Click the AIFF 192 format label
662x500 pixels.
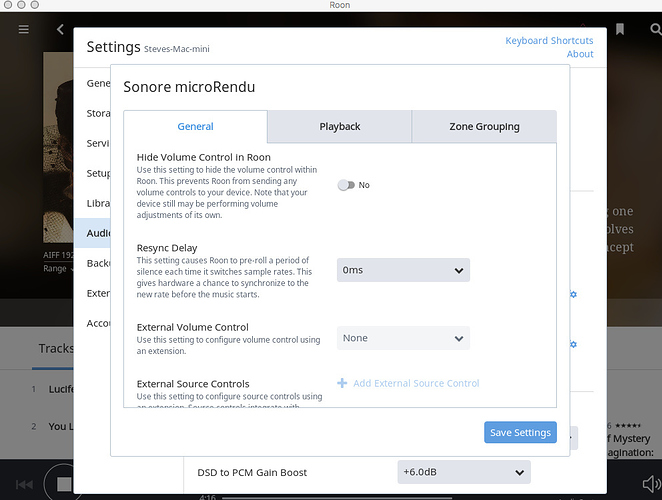[58, 255]
